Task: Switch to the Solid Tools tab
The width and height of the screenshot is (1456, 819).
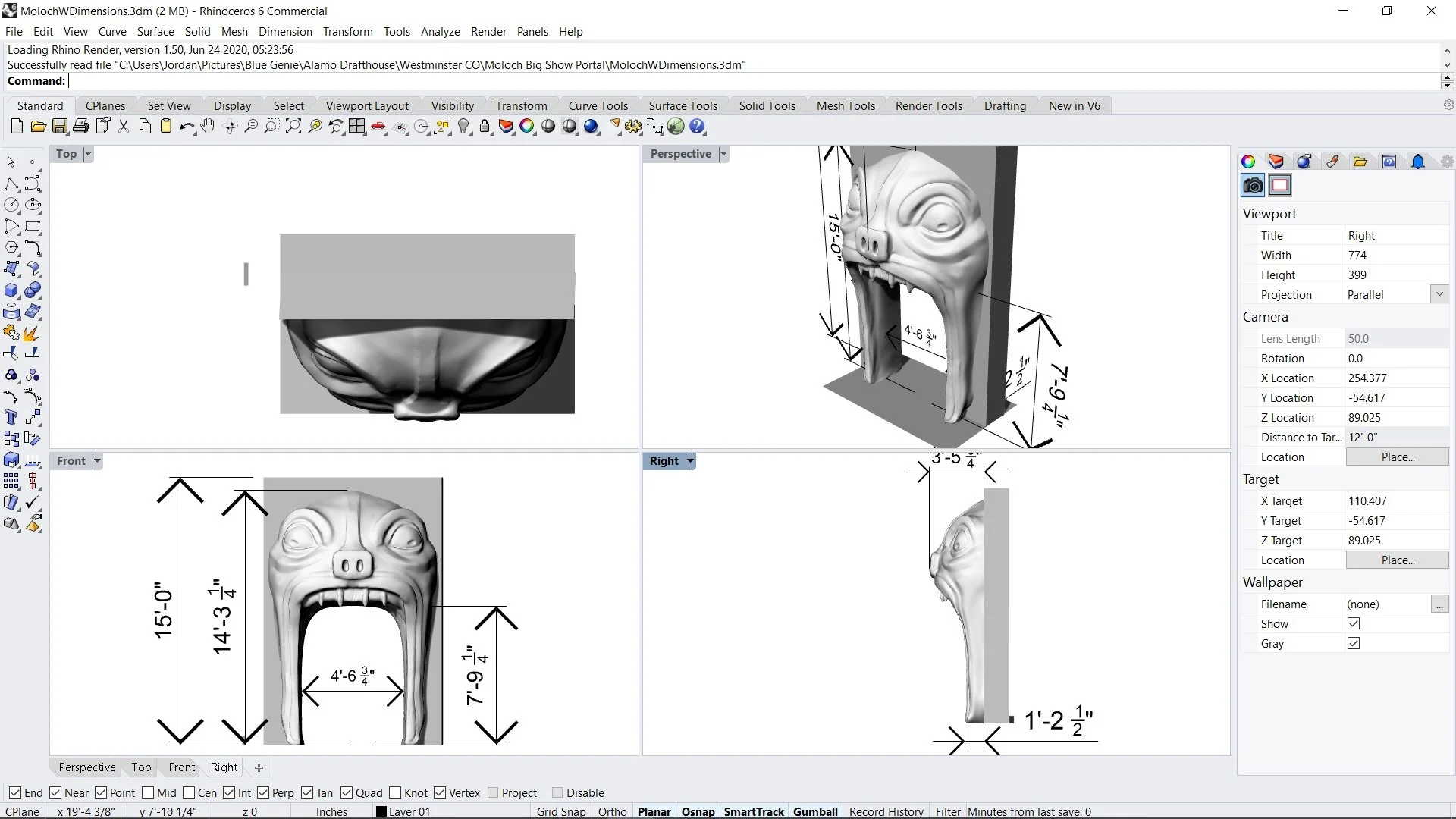Action: coord(767,105)
